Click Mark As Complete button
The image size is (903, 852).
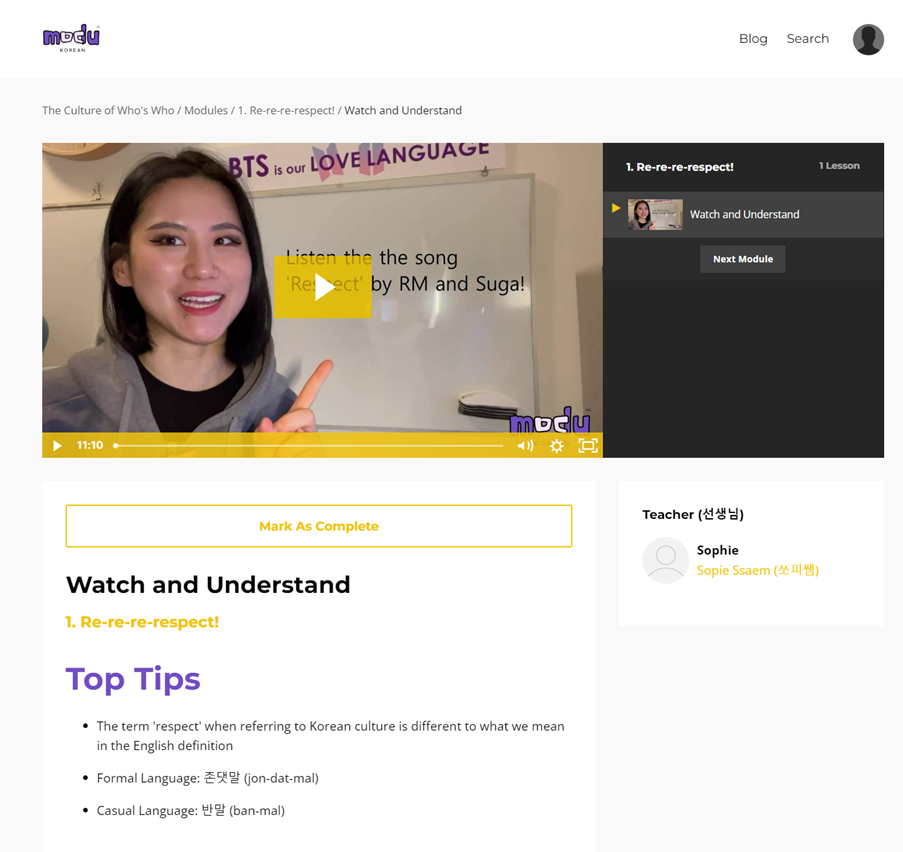[x=318, y=526]
